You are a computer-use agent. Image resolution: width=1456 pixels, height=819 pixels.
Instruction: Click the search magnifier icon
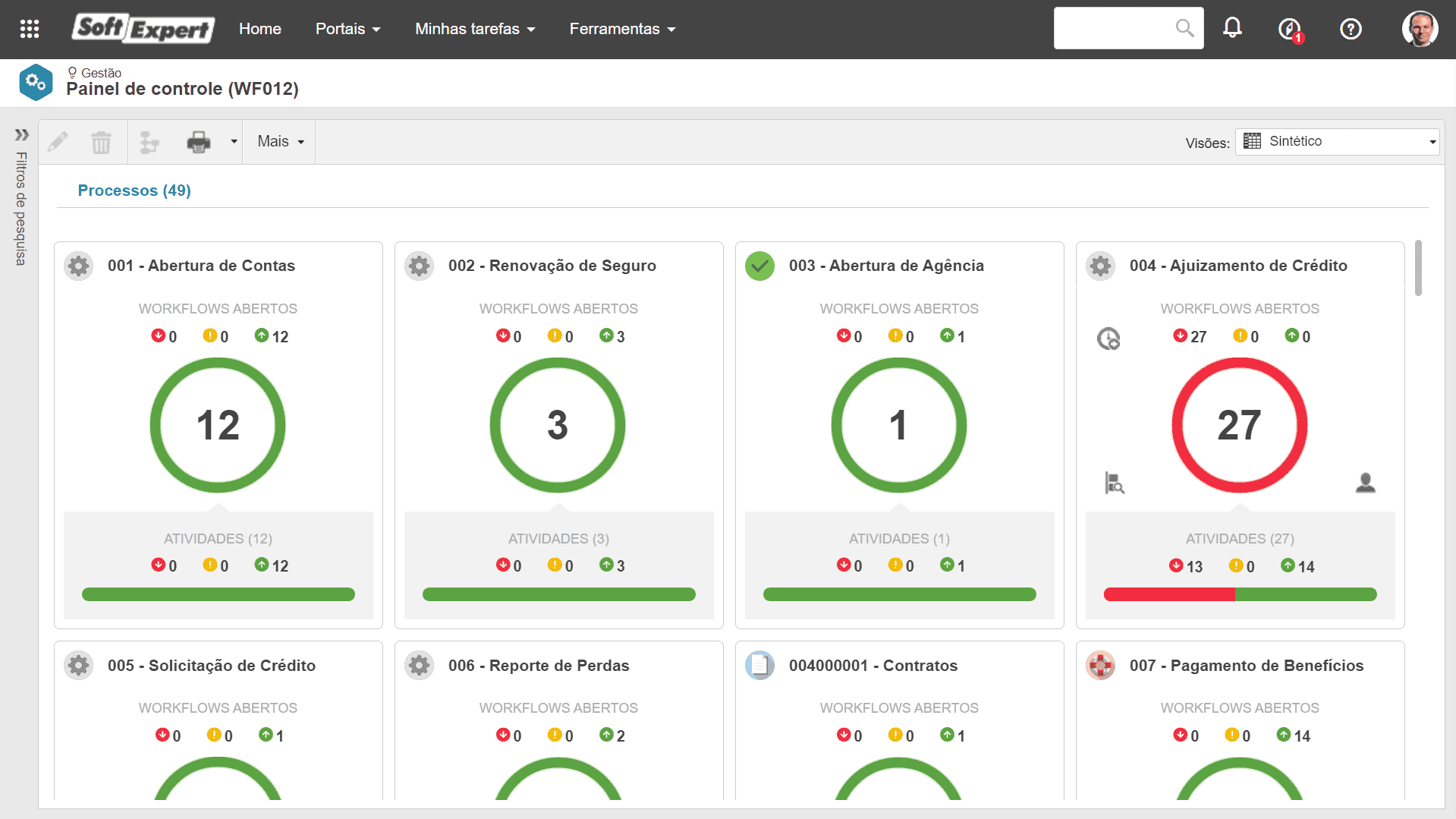[x=1184, y=28]
